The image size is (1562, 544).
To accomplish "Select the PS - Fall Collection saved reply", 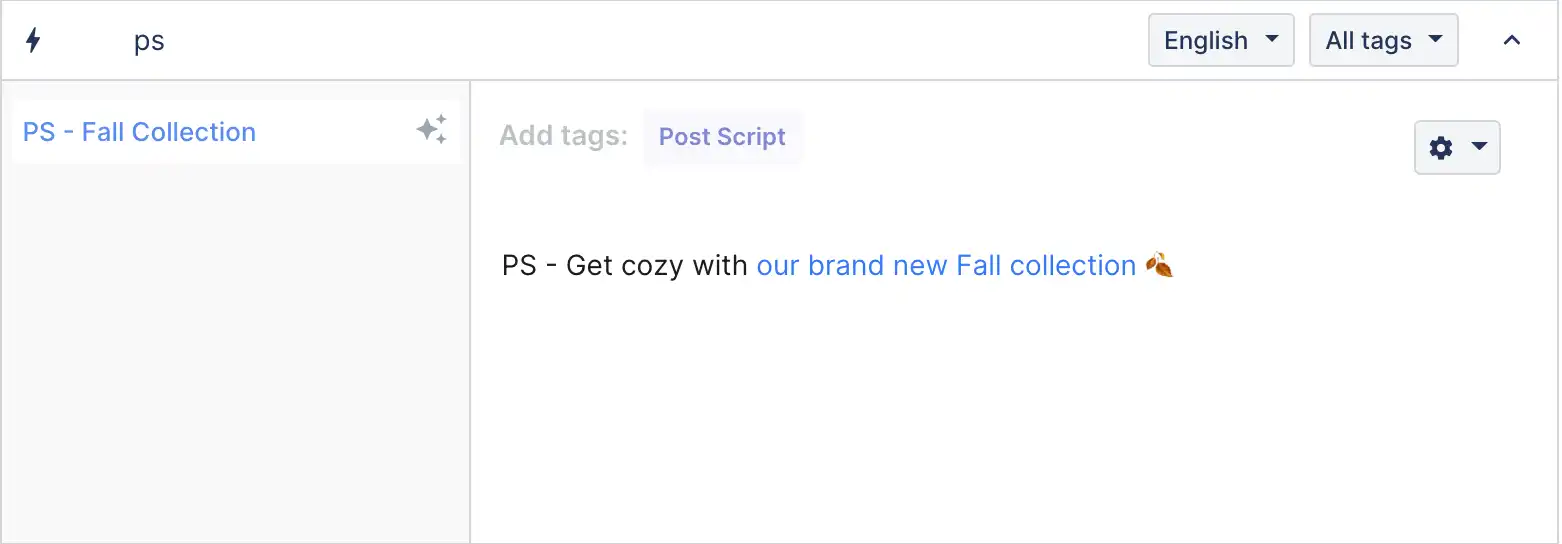I will click(x=236, y=132).
